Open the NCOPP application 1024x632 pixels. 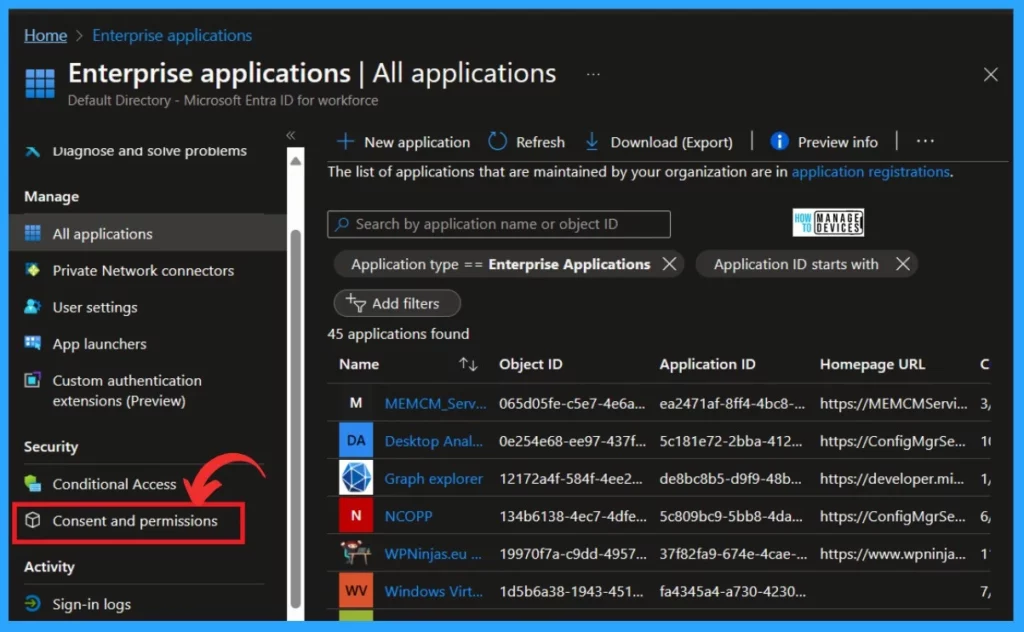tap(408, 516)
